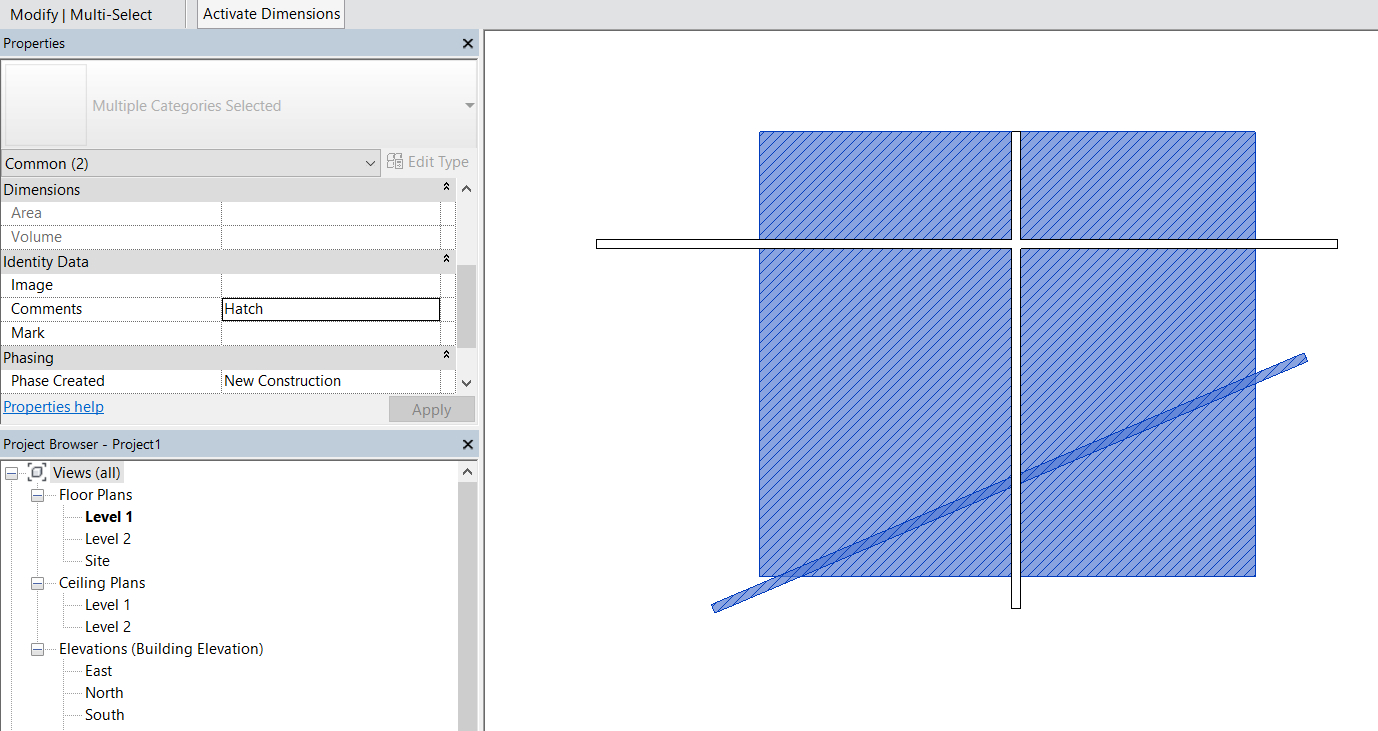The image size is (1378, 731).
Task: Click the Activate Dimensions button
Action: 271,14
